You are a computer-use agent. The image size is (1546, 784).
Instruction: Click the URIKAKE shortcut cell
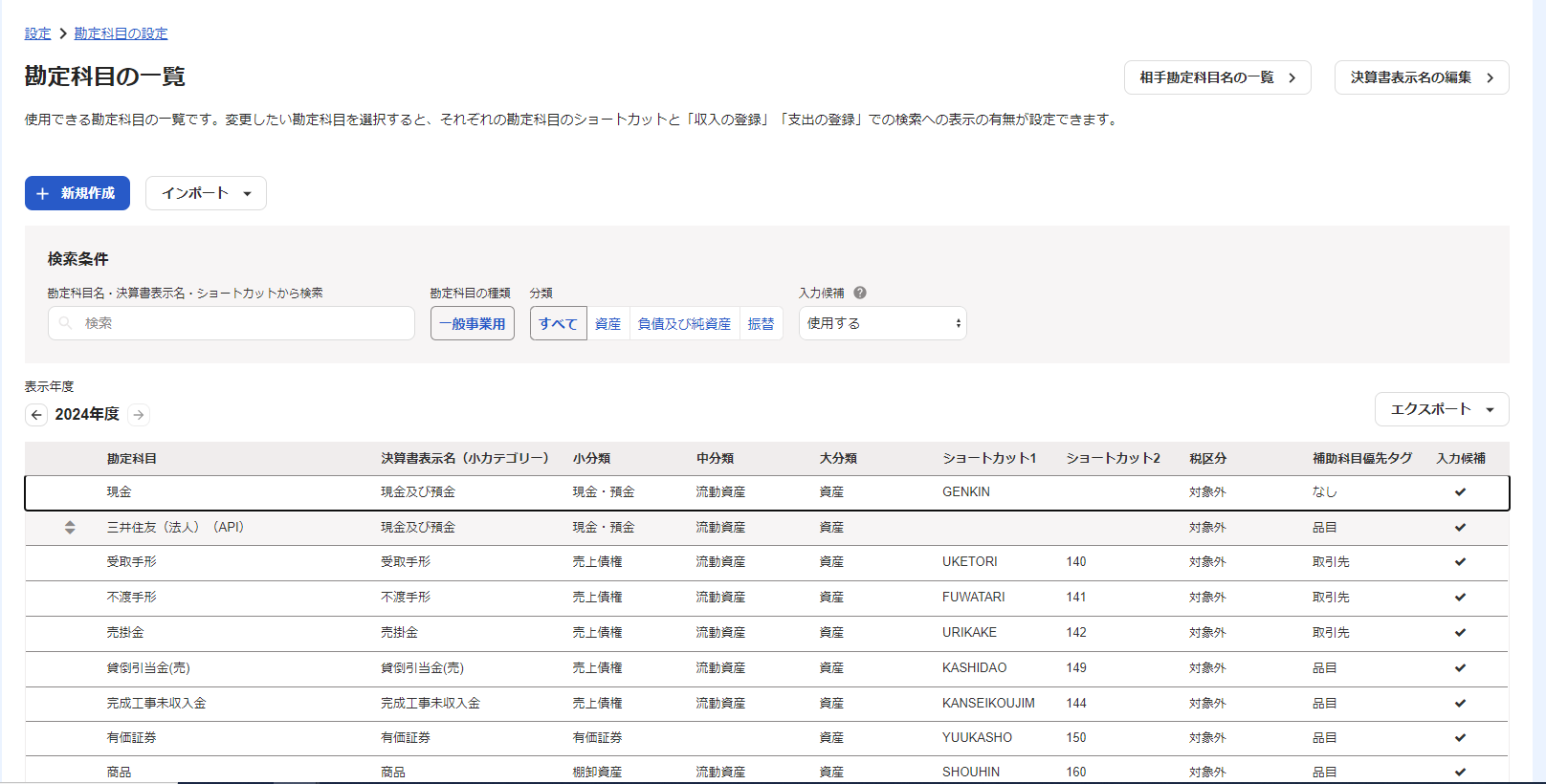(970, 633)
